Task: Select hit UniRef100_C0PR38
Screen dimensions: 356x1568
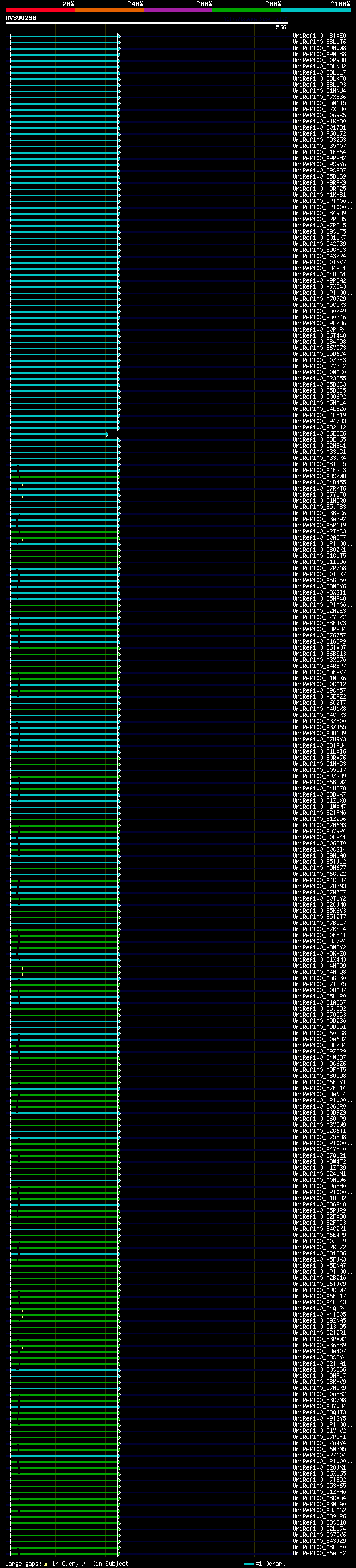Action: point(319,60)
